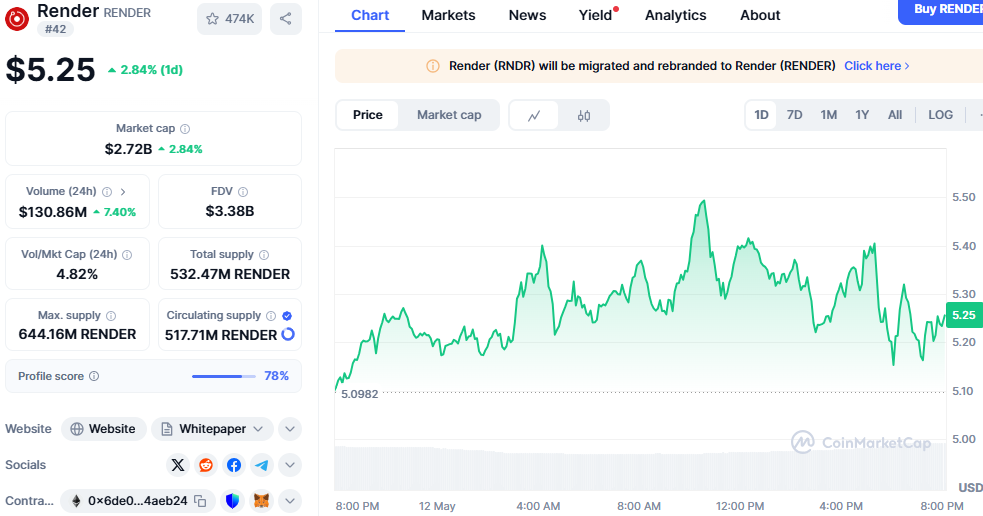Toggle LOG scale
The image size is (983, 516).
point(940,115)
